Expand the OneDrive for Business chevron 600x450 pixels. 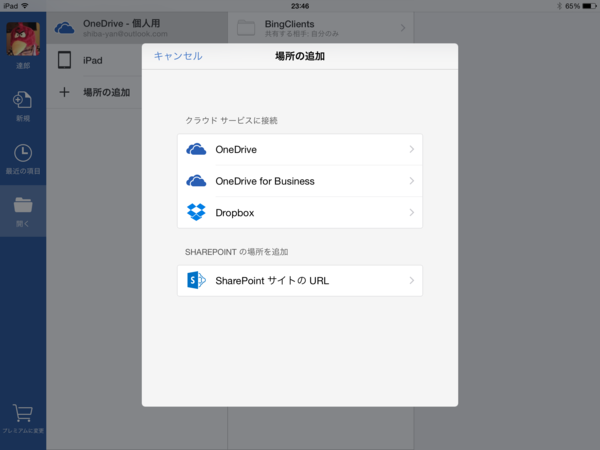pos(412,181)
